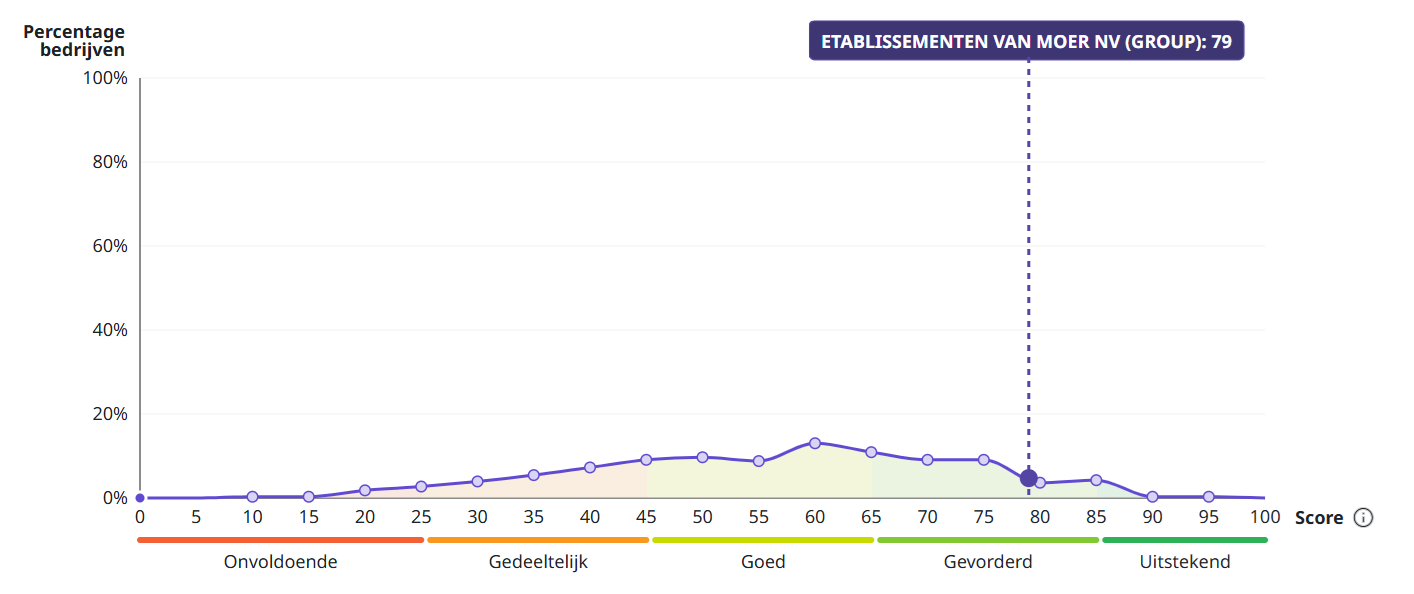Select the data point at score 35

coord(533,475)
